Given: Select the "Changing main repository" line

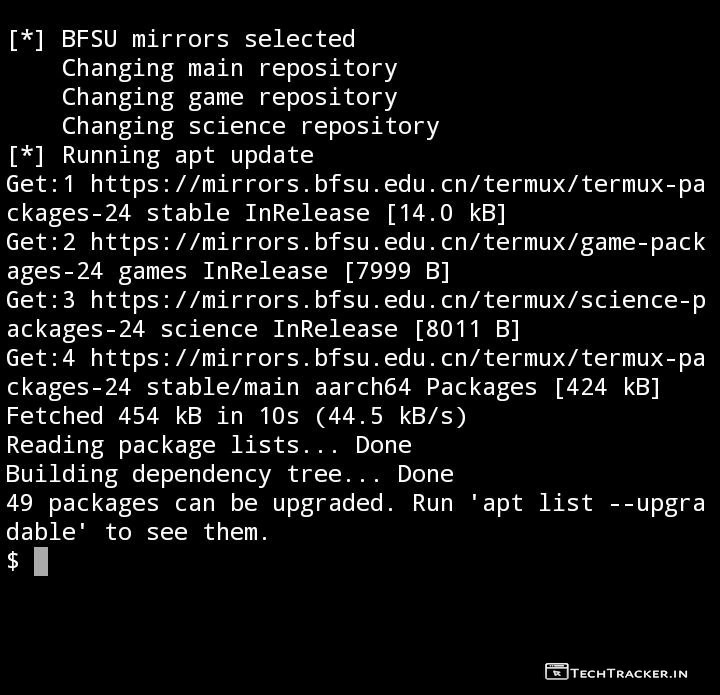Looking at the screenshot, I should pos(229,68).
